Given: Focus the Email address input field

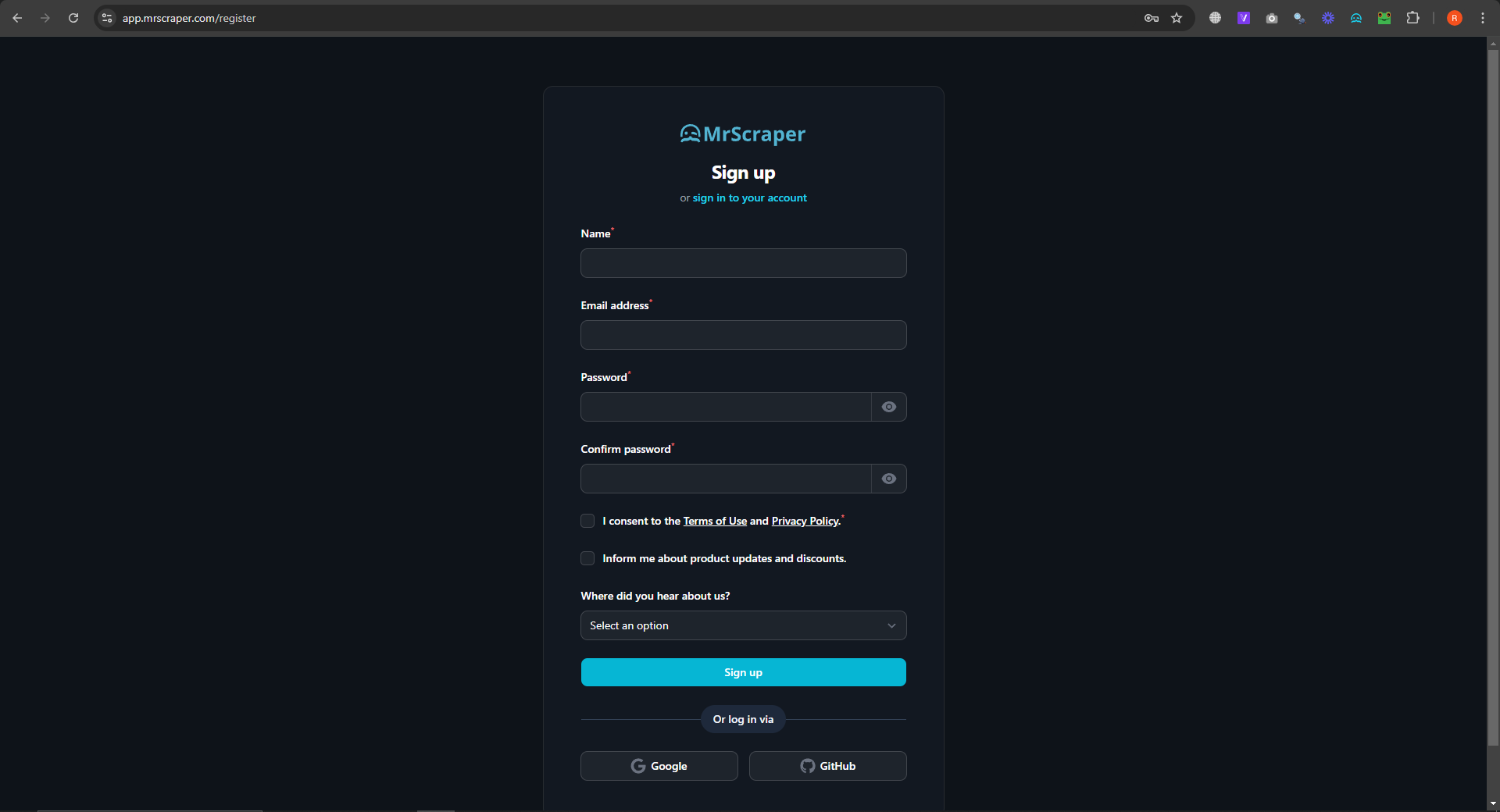Looking at the screenshot, I should click(744, 335).
